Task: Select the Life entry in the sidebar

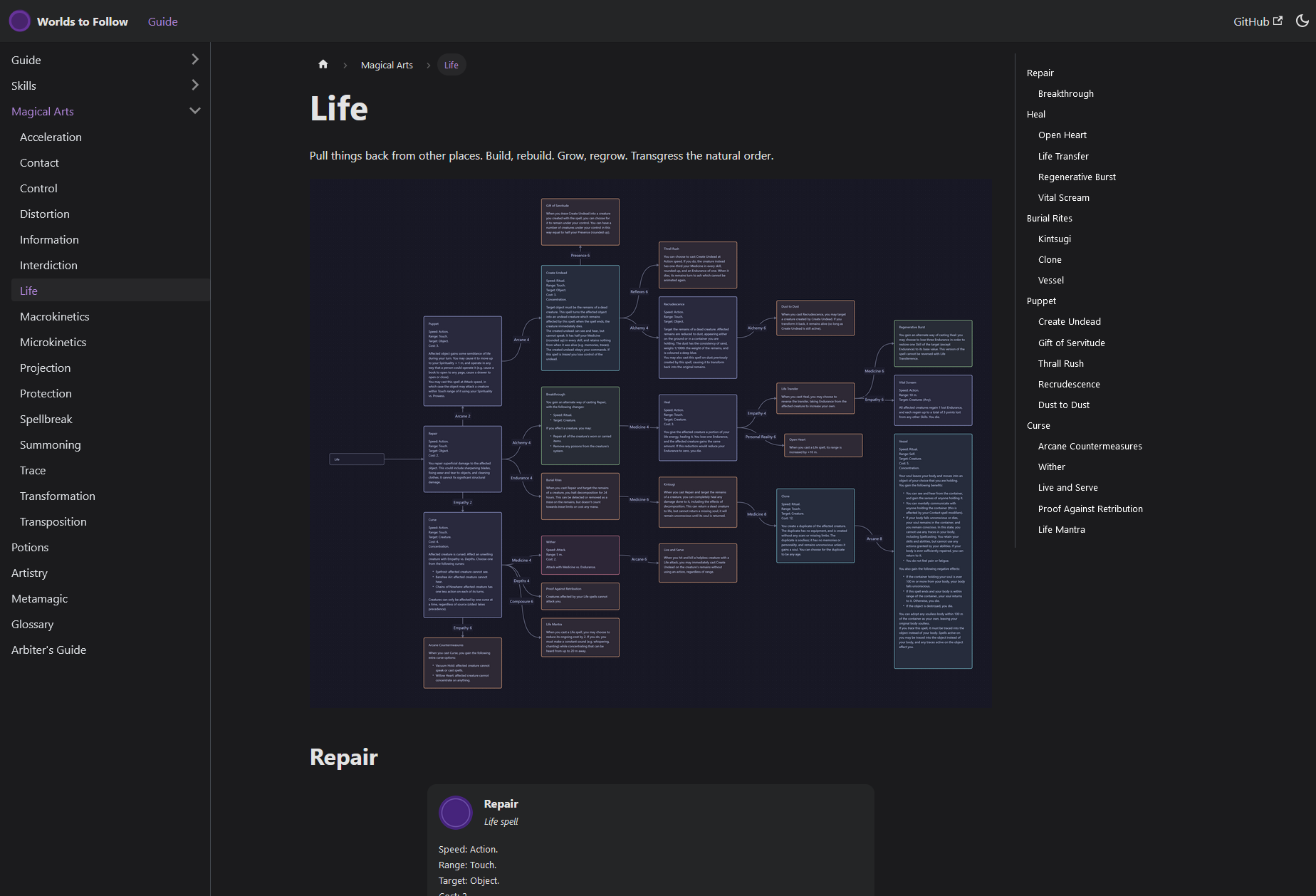Action: coord(29,290)
